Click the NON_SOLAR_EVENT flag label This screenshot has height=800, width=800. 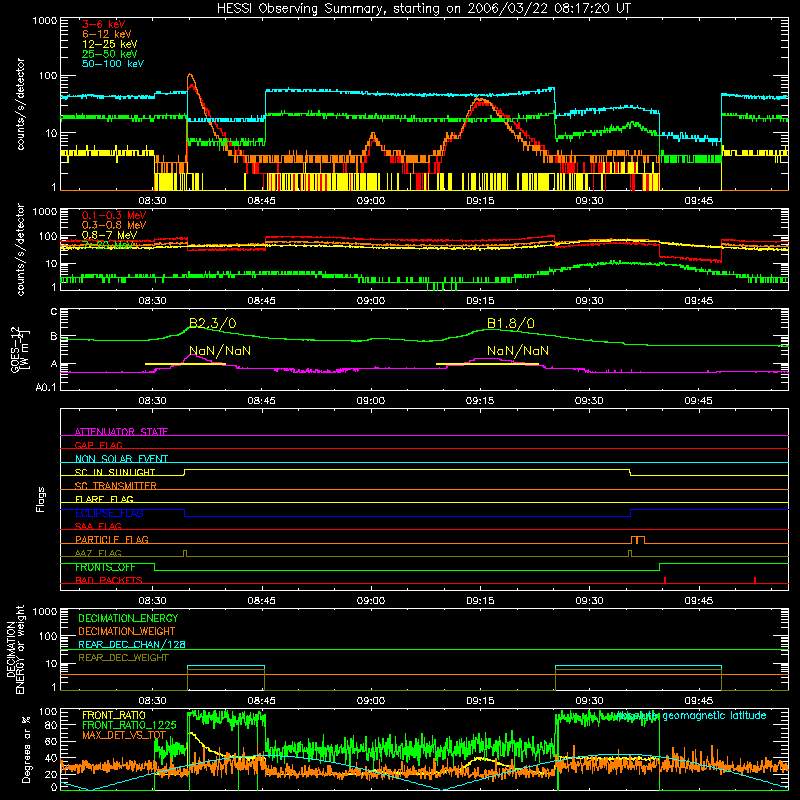click(x=121, y=459)
